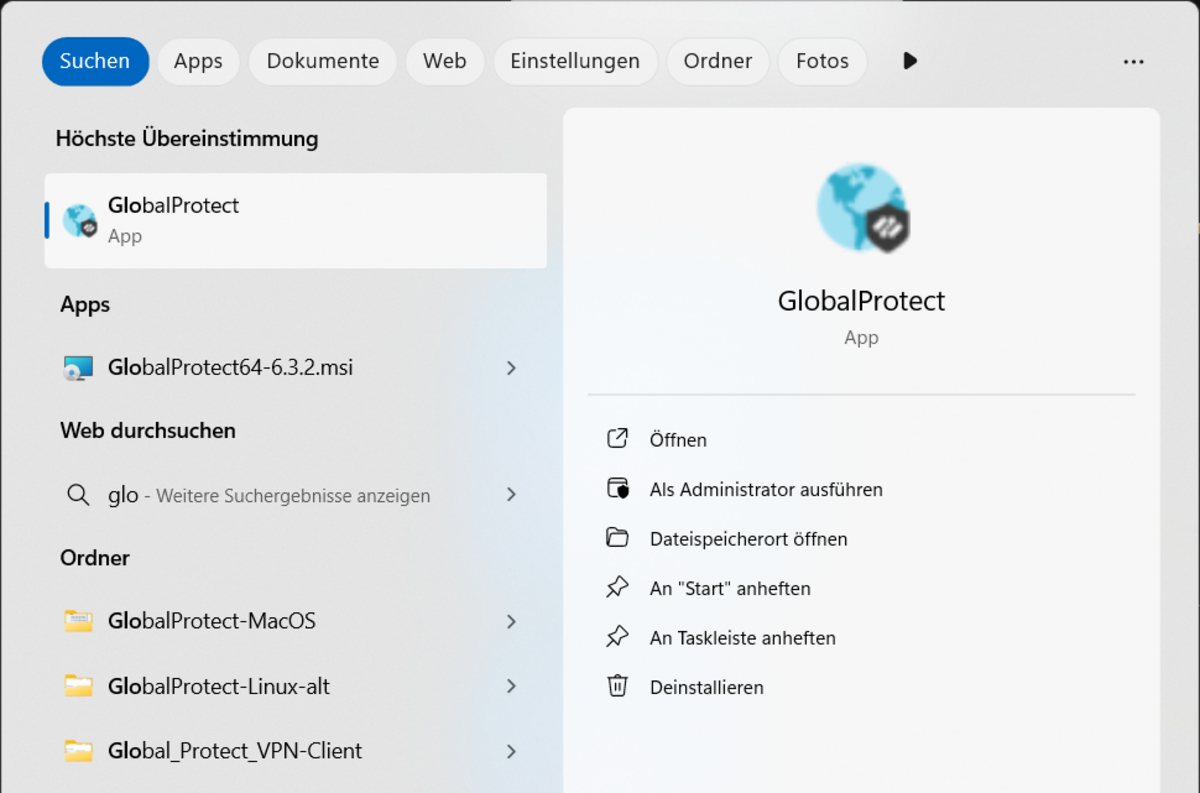Show more filter tabs with arrow

(x=910, y=61)
